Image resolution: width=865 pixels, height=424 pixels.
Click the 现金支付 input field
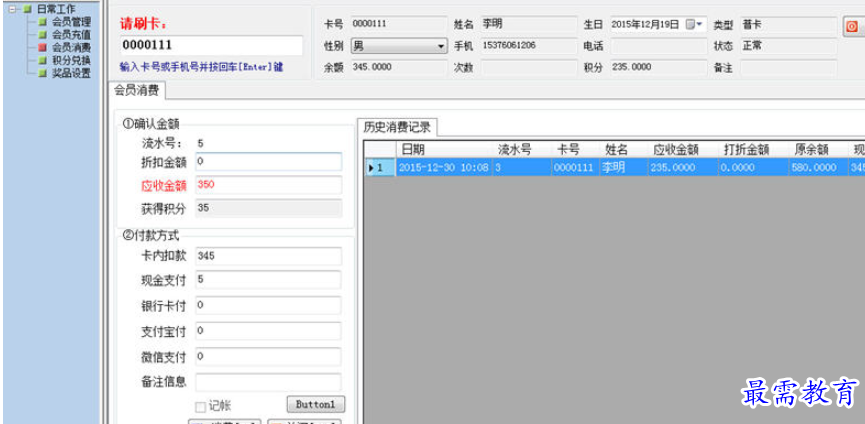point(268,280)
